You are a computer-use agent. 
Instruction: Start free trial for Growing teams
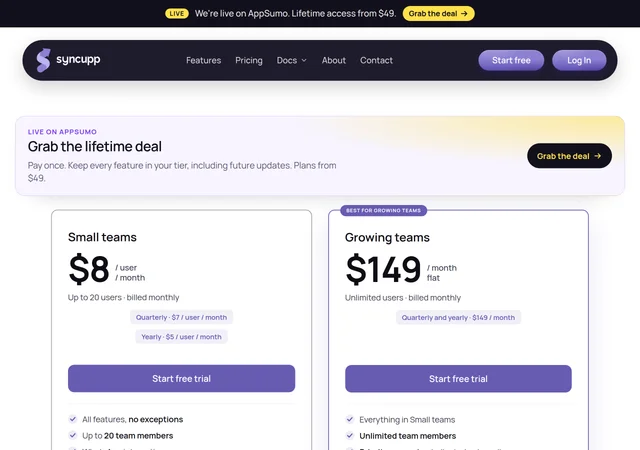458,379
